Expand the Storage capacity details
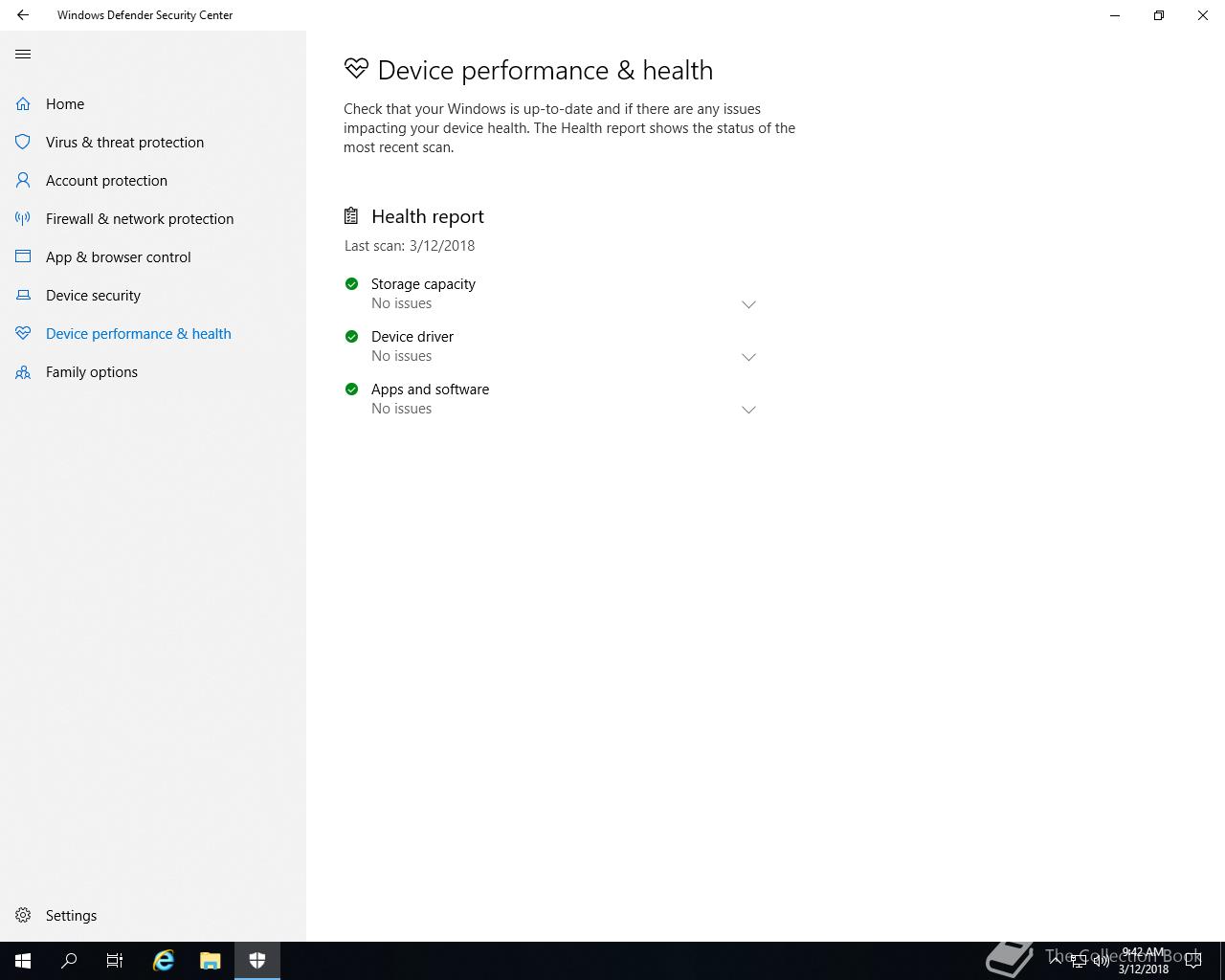The image size is (1225, 980). (748, 304)
